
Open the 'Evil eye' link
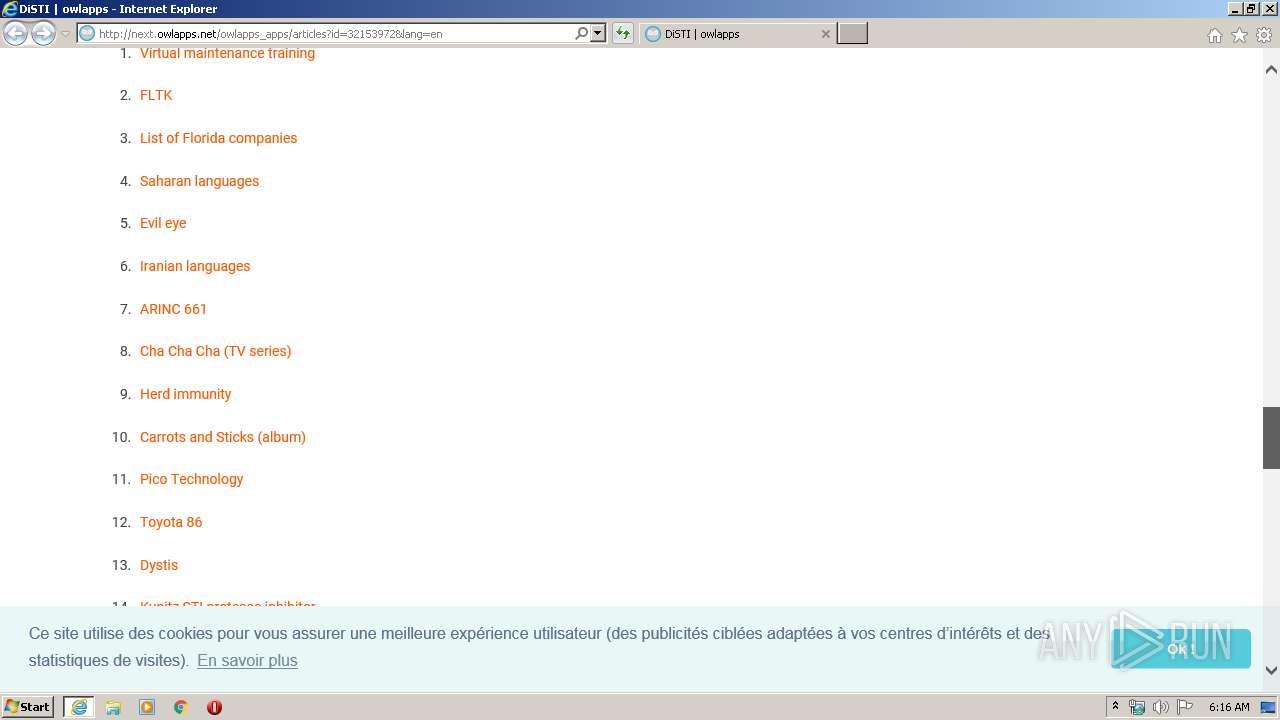(163, 223)
